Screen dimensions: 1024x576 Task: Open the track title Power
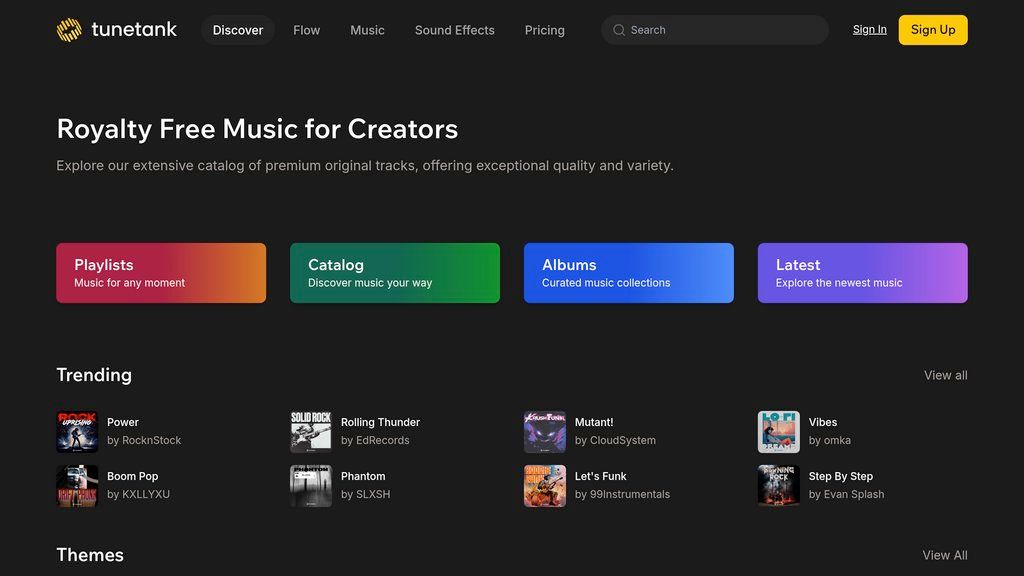click(123, 423)
